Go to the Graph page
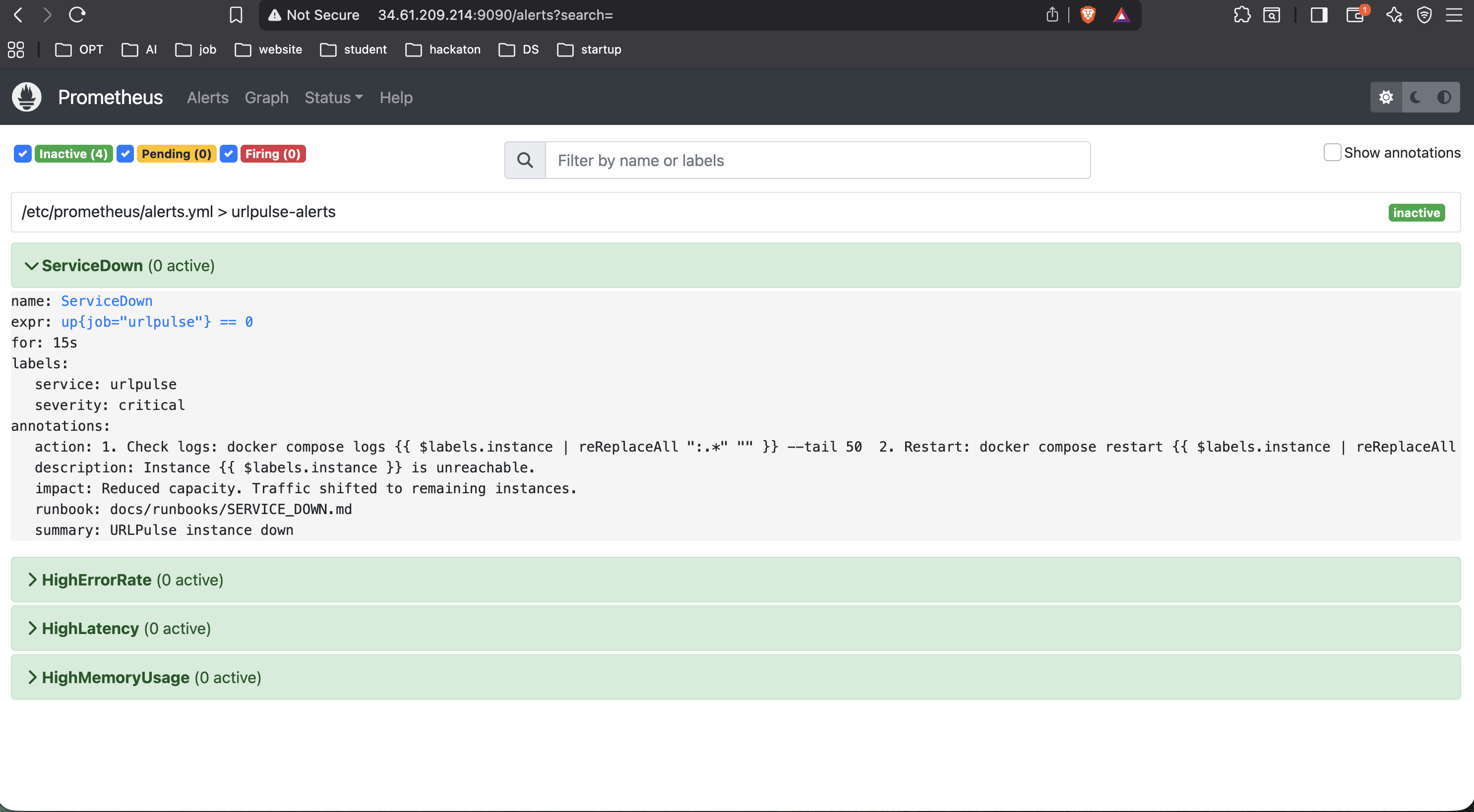1474x812 pixels. coord(267,98)
